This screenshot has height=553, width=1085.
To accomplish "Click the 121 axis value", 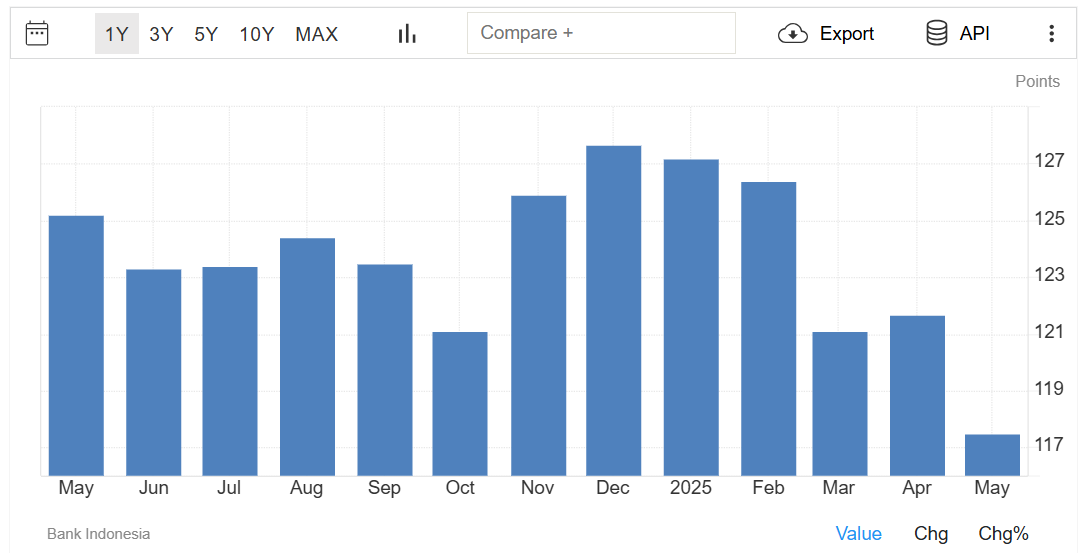I will click(x=1049, y=332).
